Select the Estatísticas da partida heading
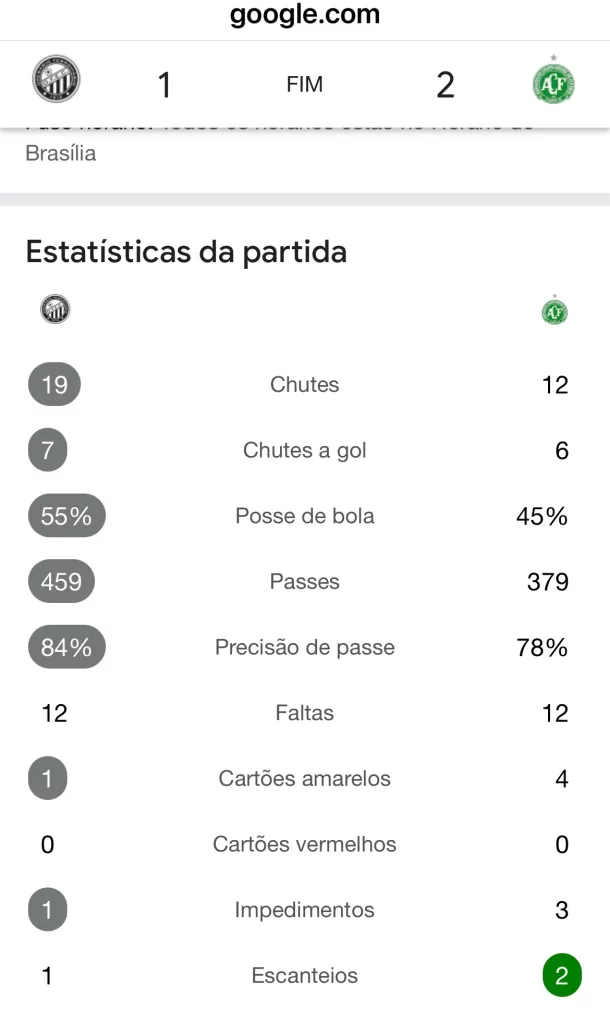610x1024 pixels. click(186, 252)
